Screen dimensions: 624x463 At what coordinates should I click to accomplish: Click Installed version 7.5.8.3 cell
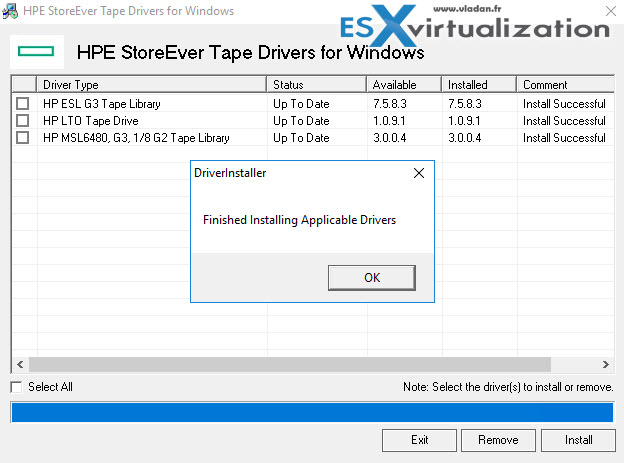pyautogui.click(x=465, y=104)
